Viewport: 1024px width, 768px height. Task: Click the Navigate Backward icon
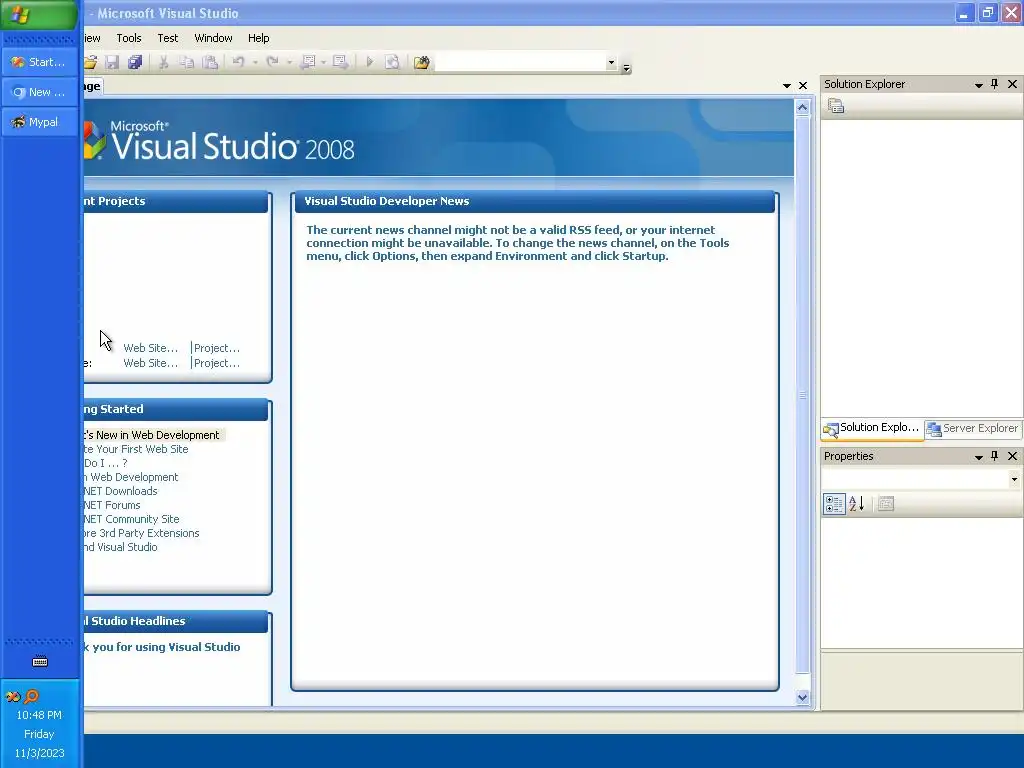[x=308, y=62]
